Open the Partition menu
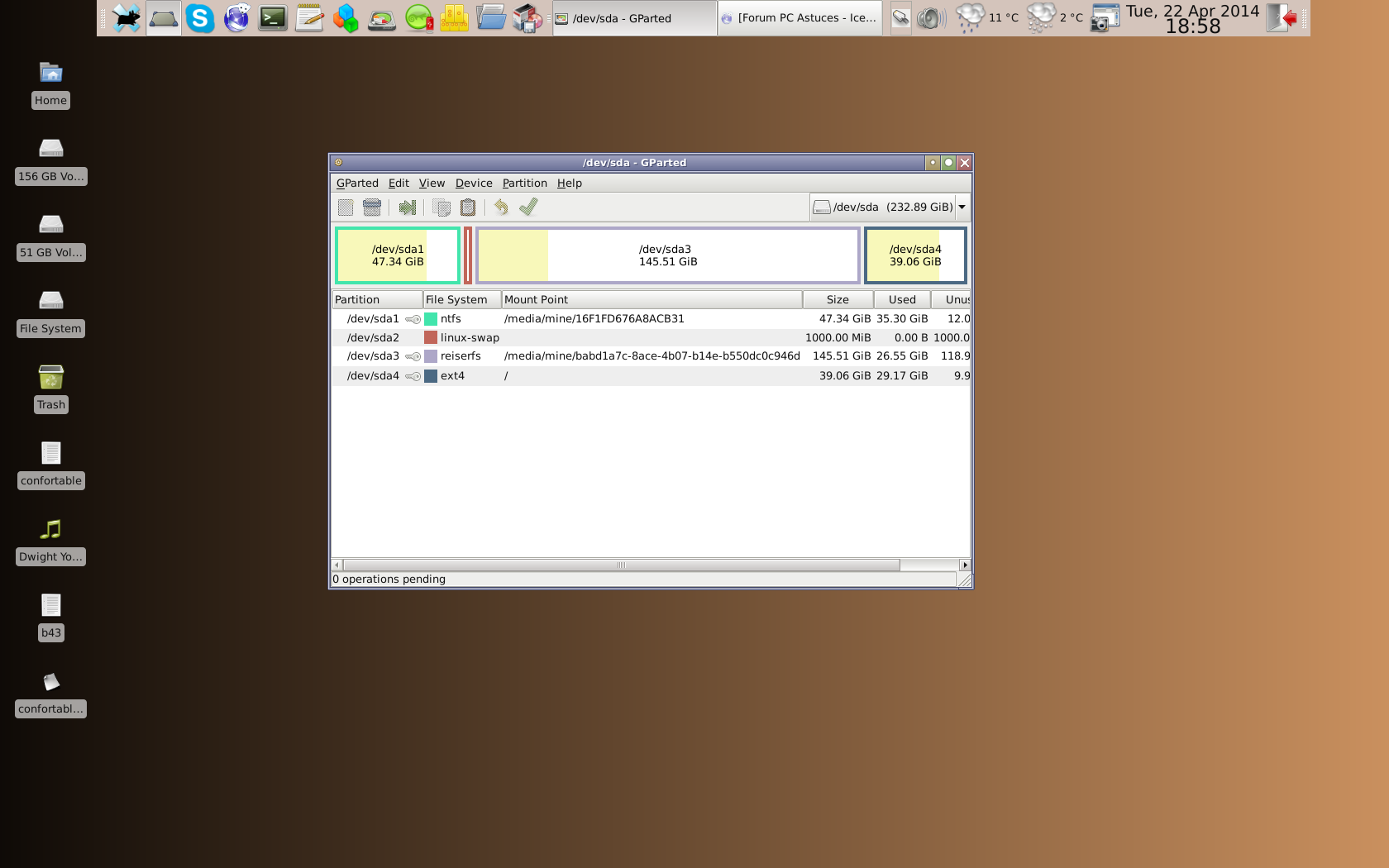 point(524,184)
